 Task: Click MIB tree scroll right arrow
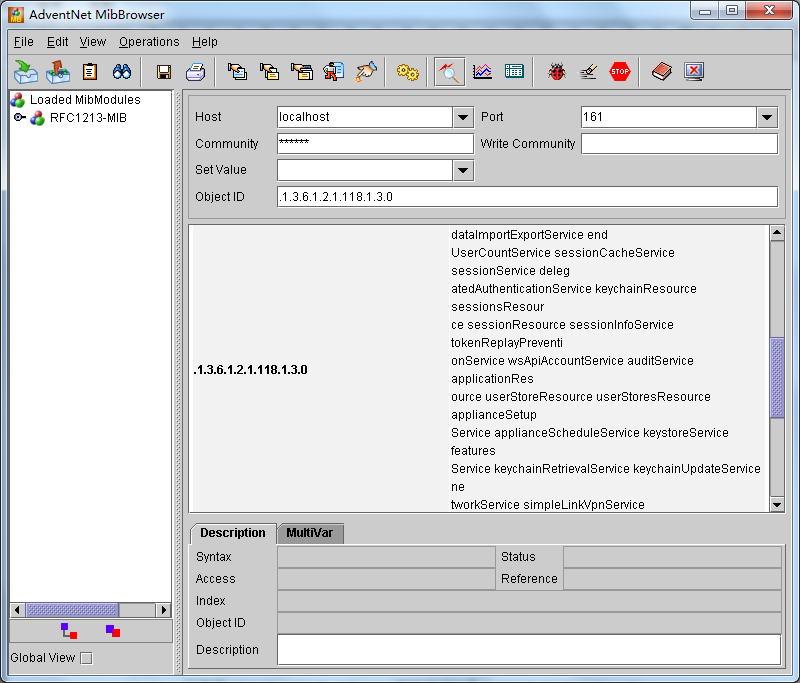point(163,610)
